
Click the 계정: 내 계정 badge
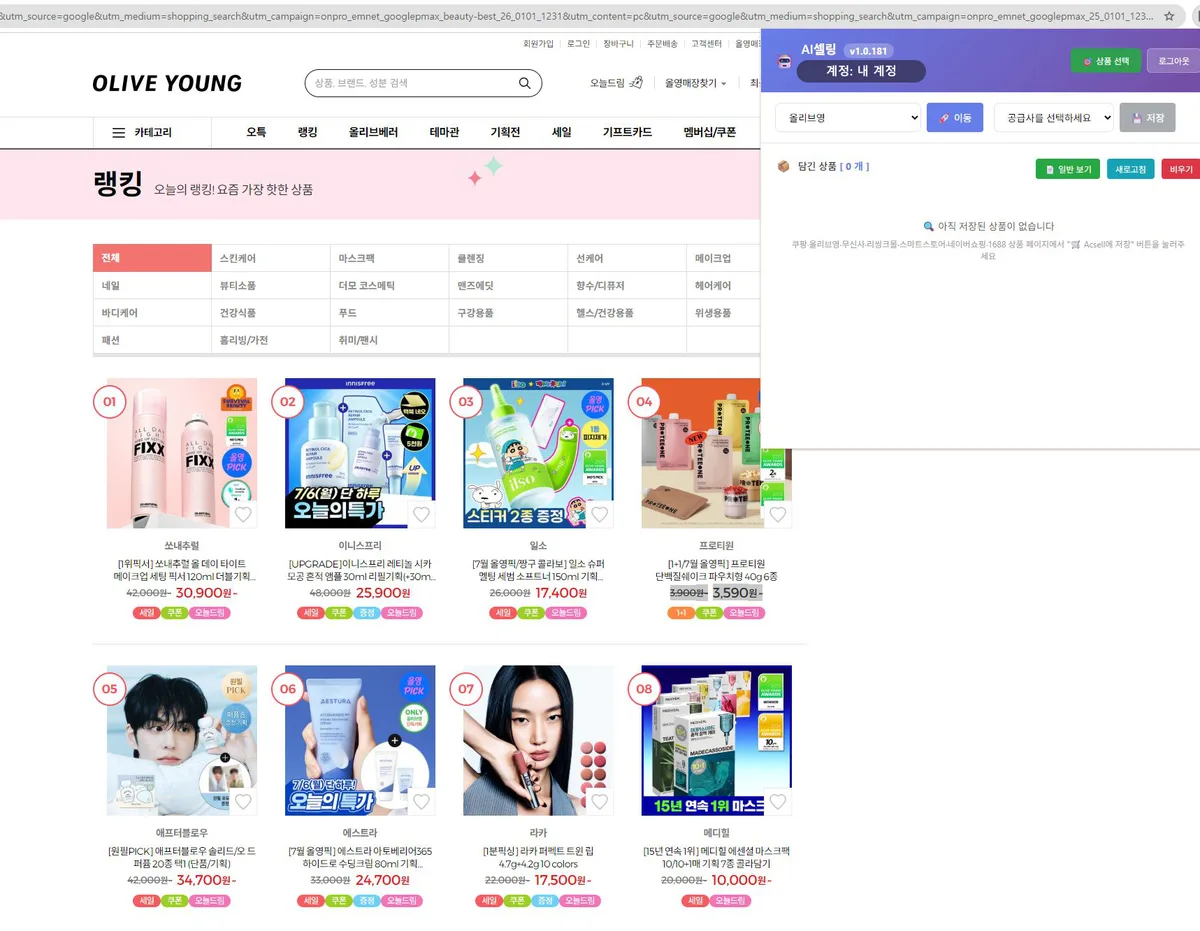click(x=861, y=71)
